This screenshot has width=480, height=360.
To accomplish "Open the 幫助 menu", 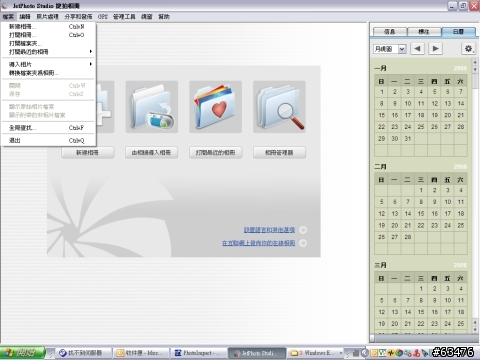I will coord(164,17).
